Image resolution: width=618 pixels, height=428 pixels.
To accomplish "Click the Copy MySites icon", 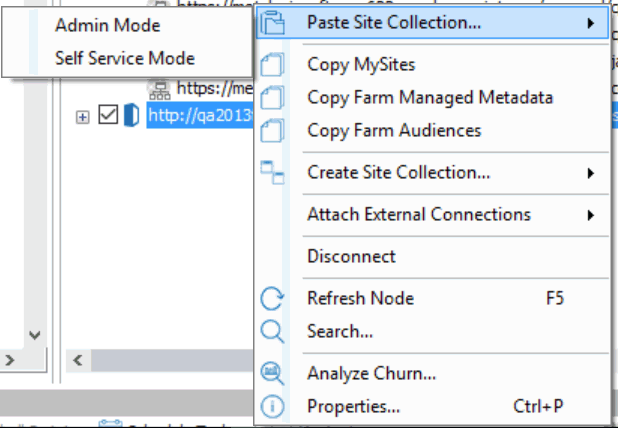I will (273, 65).
